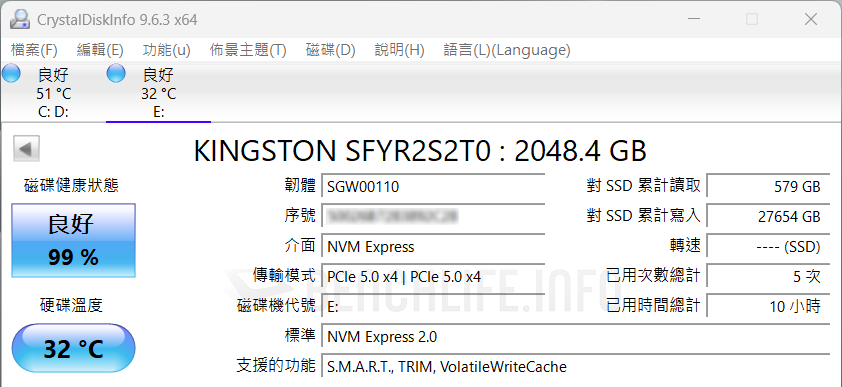Click the total host writes value 27654 GB

(x=768, y=216)
